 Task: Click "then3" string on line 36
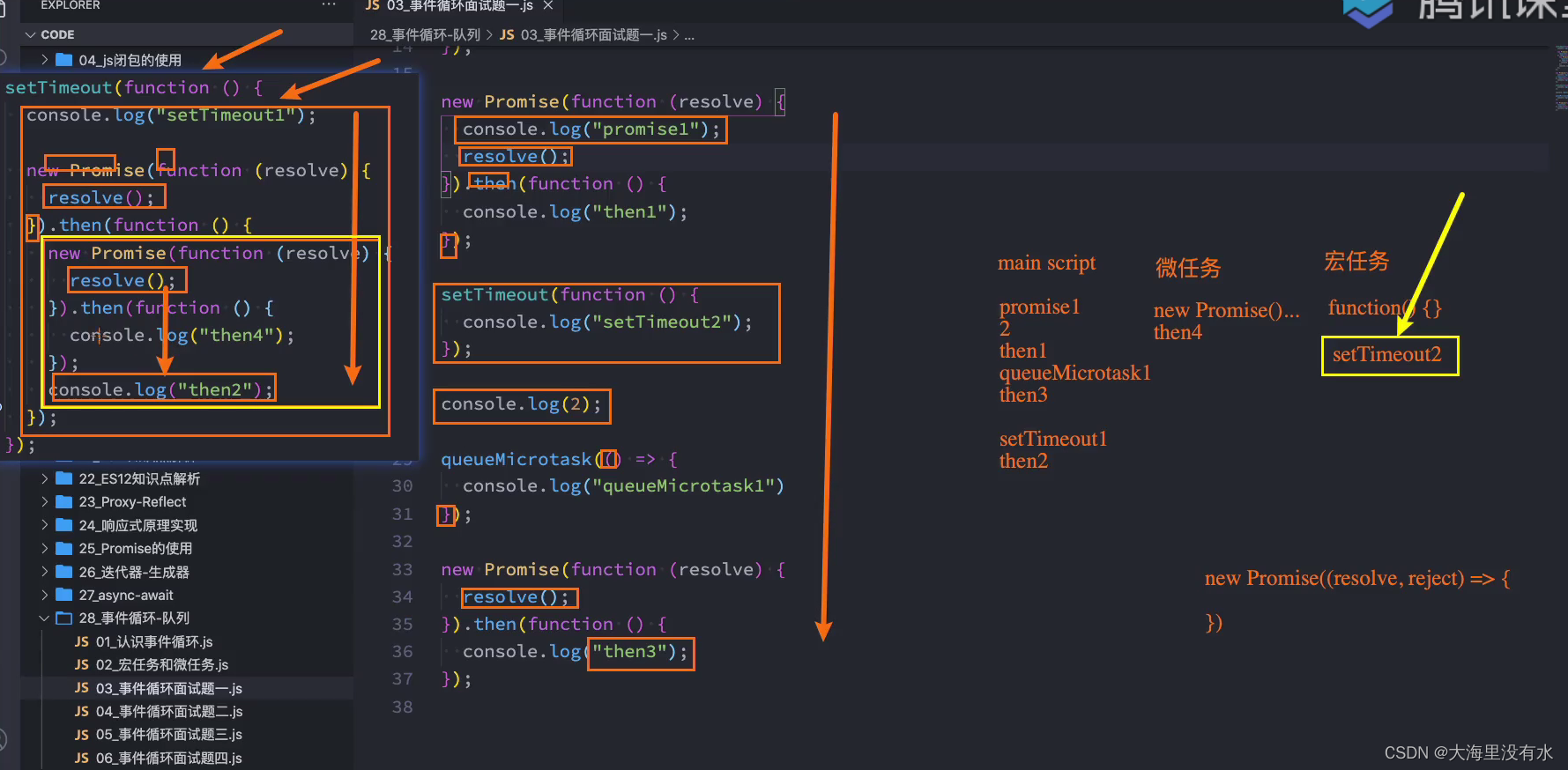(x=629, y=651)
